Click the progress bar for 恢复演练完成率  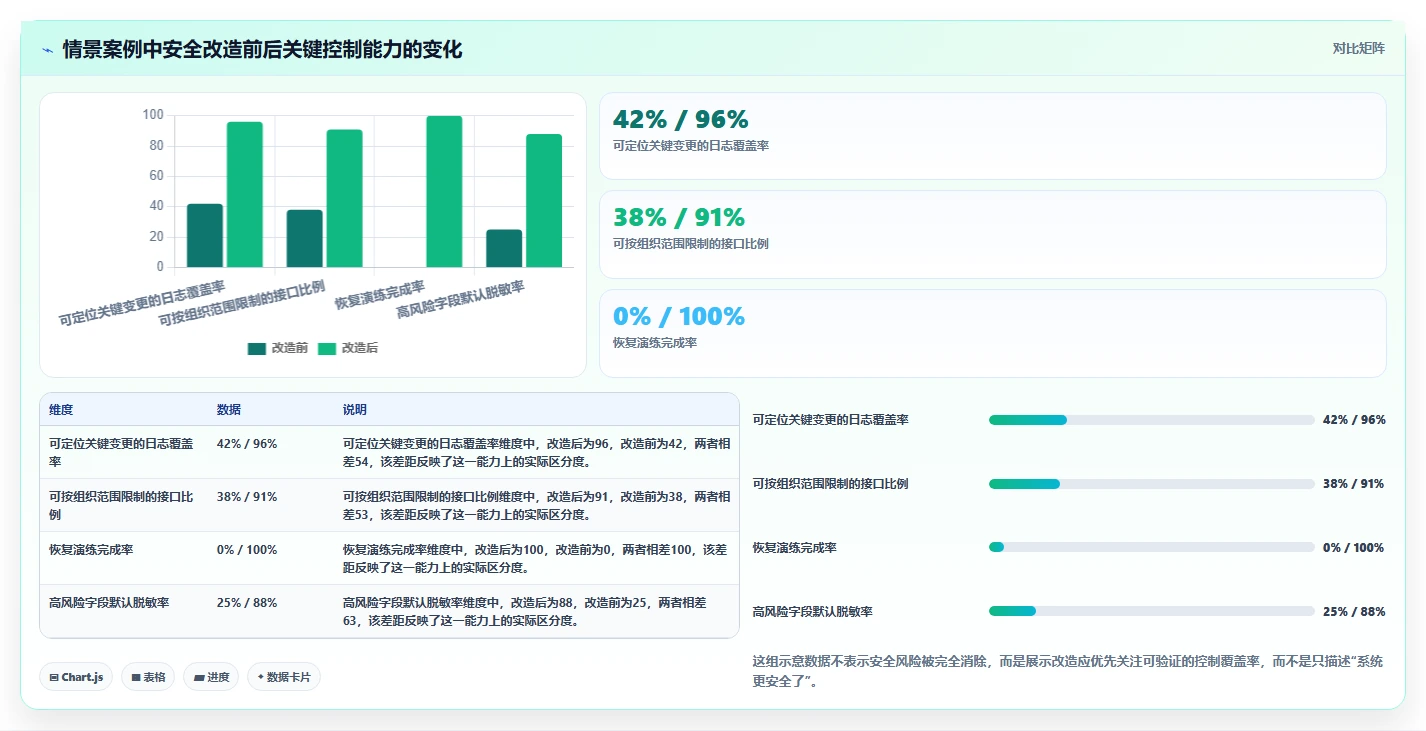pyautogui.click(x=1152, y=547)
